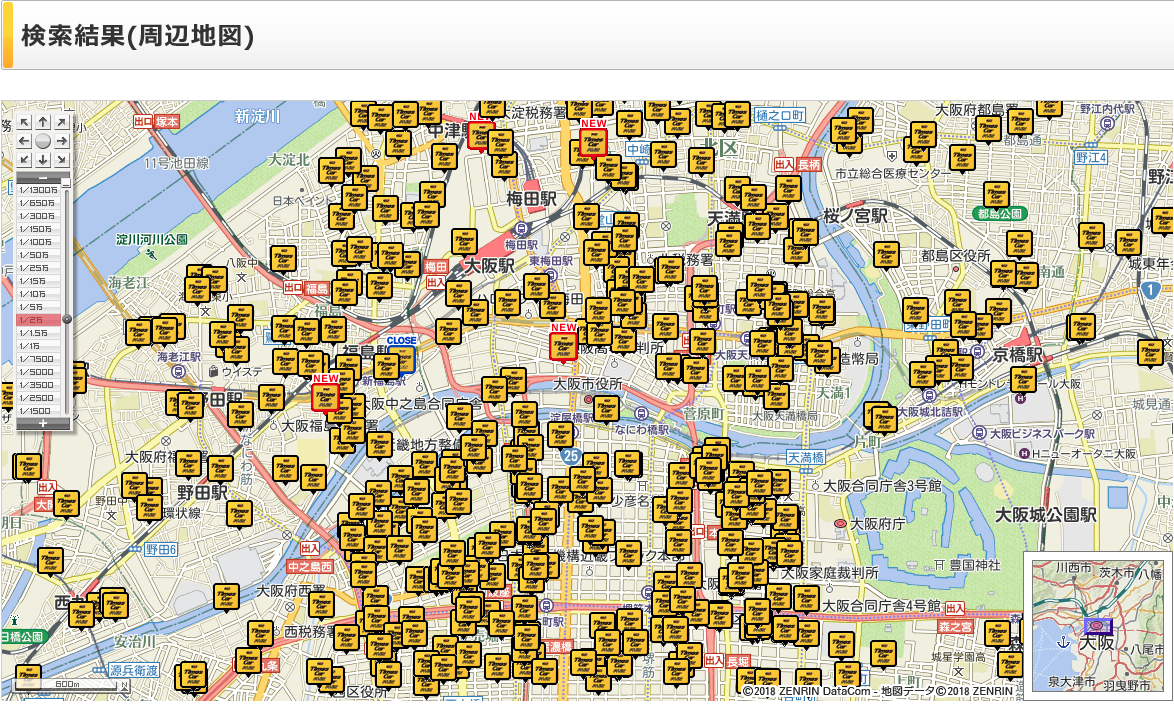Select the 1/15万 scale level
1174x704 pixels.
(38, 281)
